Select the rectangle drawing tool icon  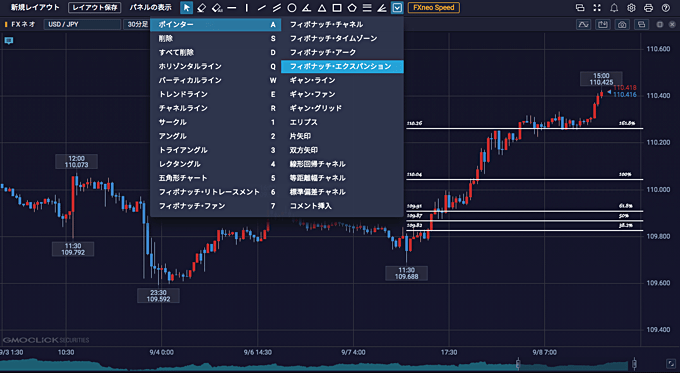[x=337, y=8]
